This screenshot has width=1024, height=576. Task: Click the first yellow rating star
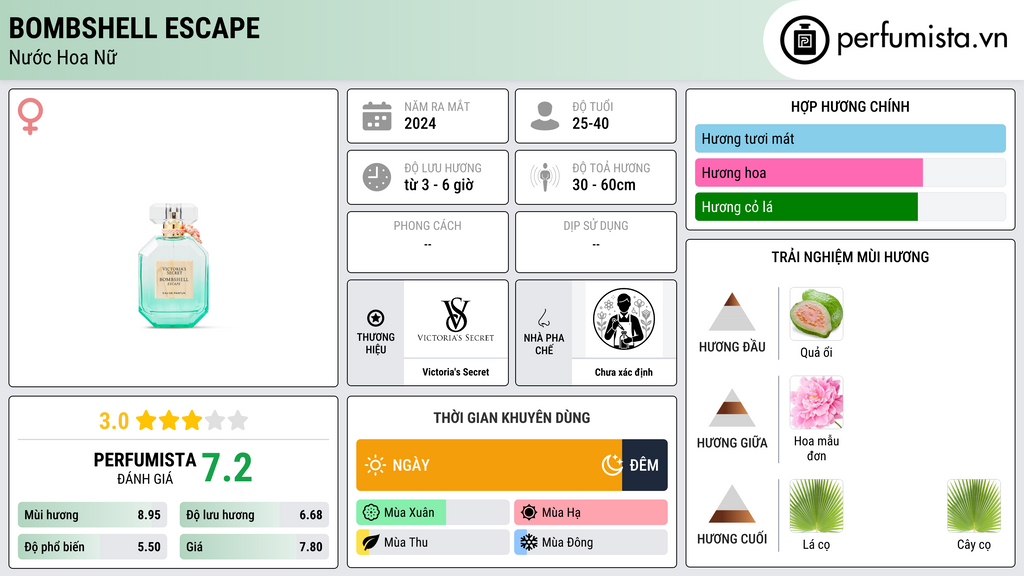[x=146, y=421]
